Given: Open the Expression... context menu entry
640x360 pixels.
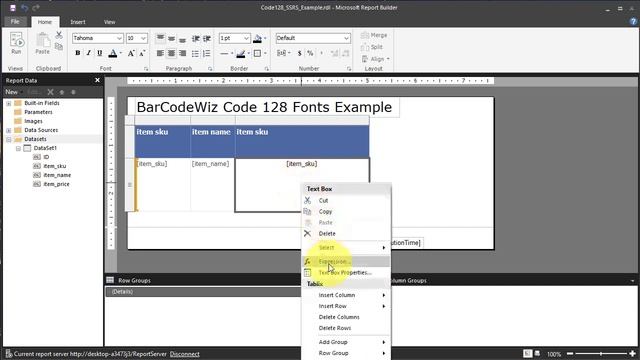Looking at the screenshot, I should (346, 261).
